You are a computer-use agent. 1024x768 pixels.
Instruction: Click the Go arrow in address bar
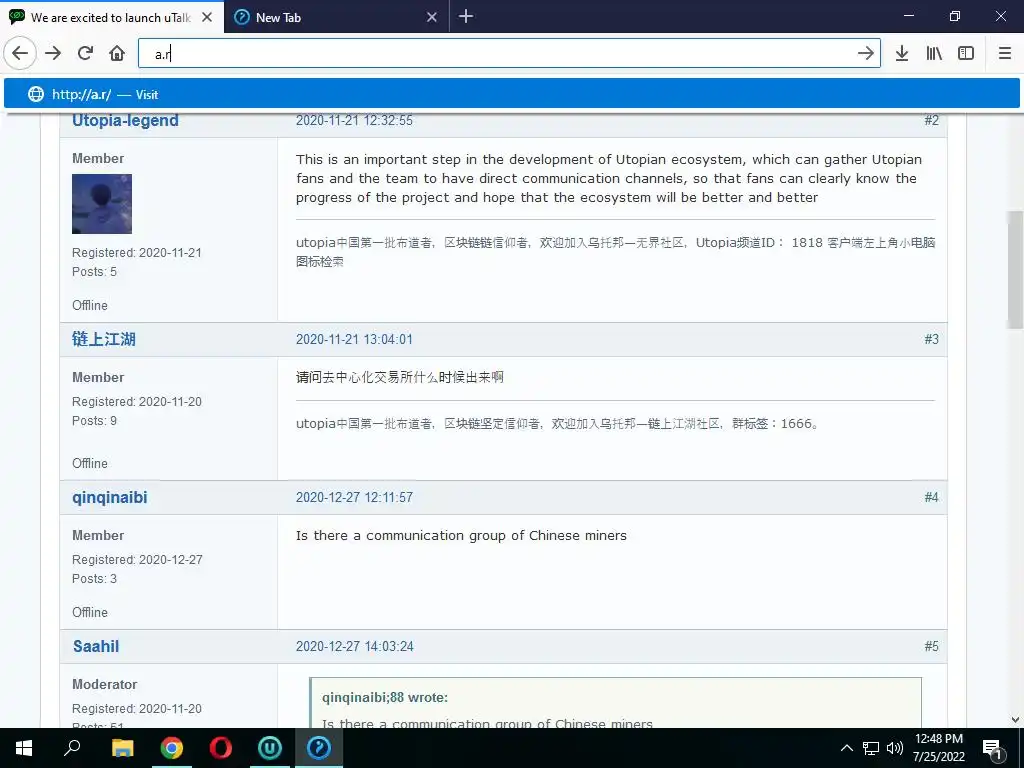tap(865, 53)
